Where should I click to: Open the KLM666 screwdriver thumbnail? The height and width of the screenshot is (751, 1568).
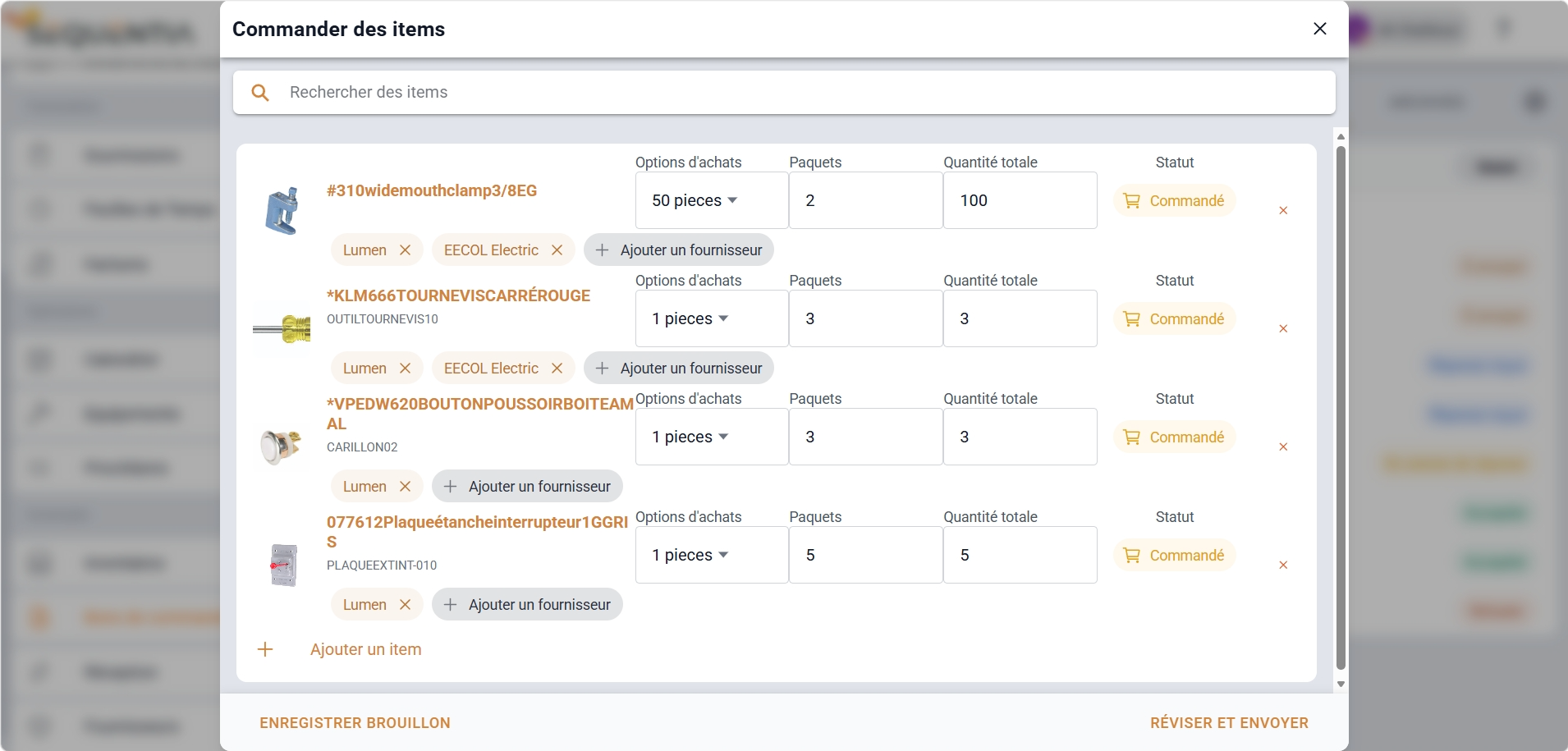282,329
